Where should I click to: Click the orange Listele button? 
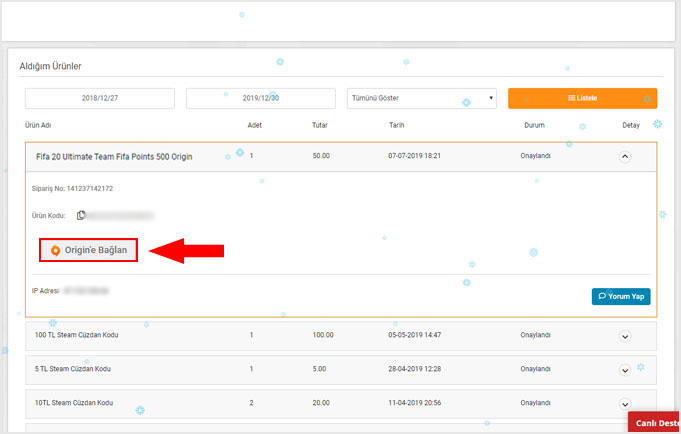pos(582,98)
